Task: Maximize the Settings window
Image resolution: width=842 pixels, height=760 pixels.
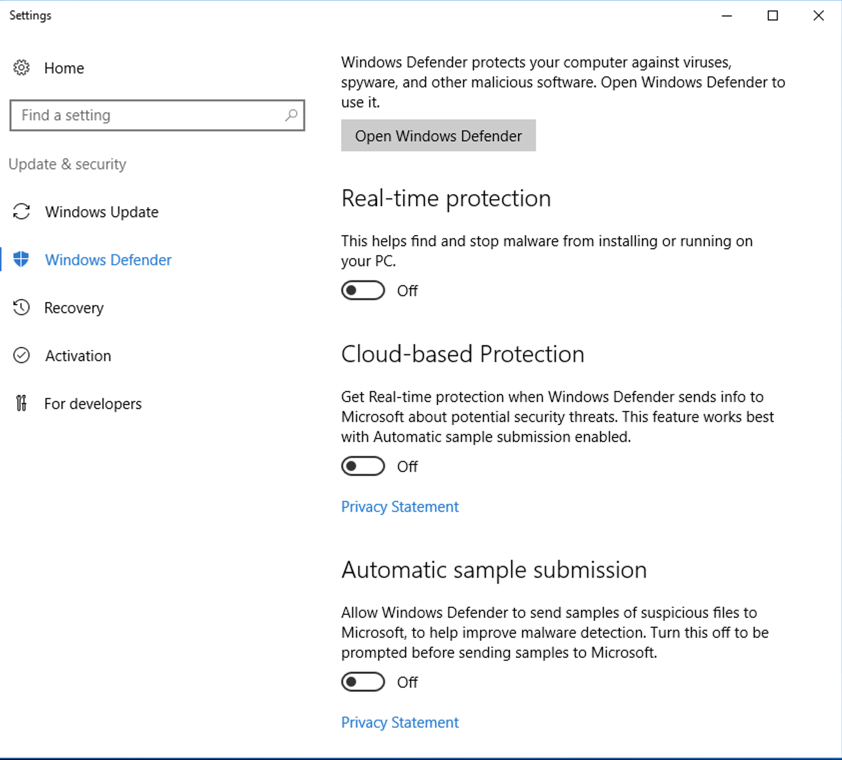Action: pyautogui.click(x=772, y=16)
